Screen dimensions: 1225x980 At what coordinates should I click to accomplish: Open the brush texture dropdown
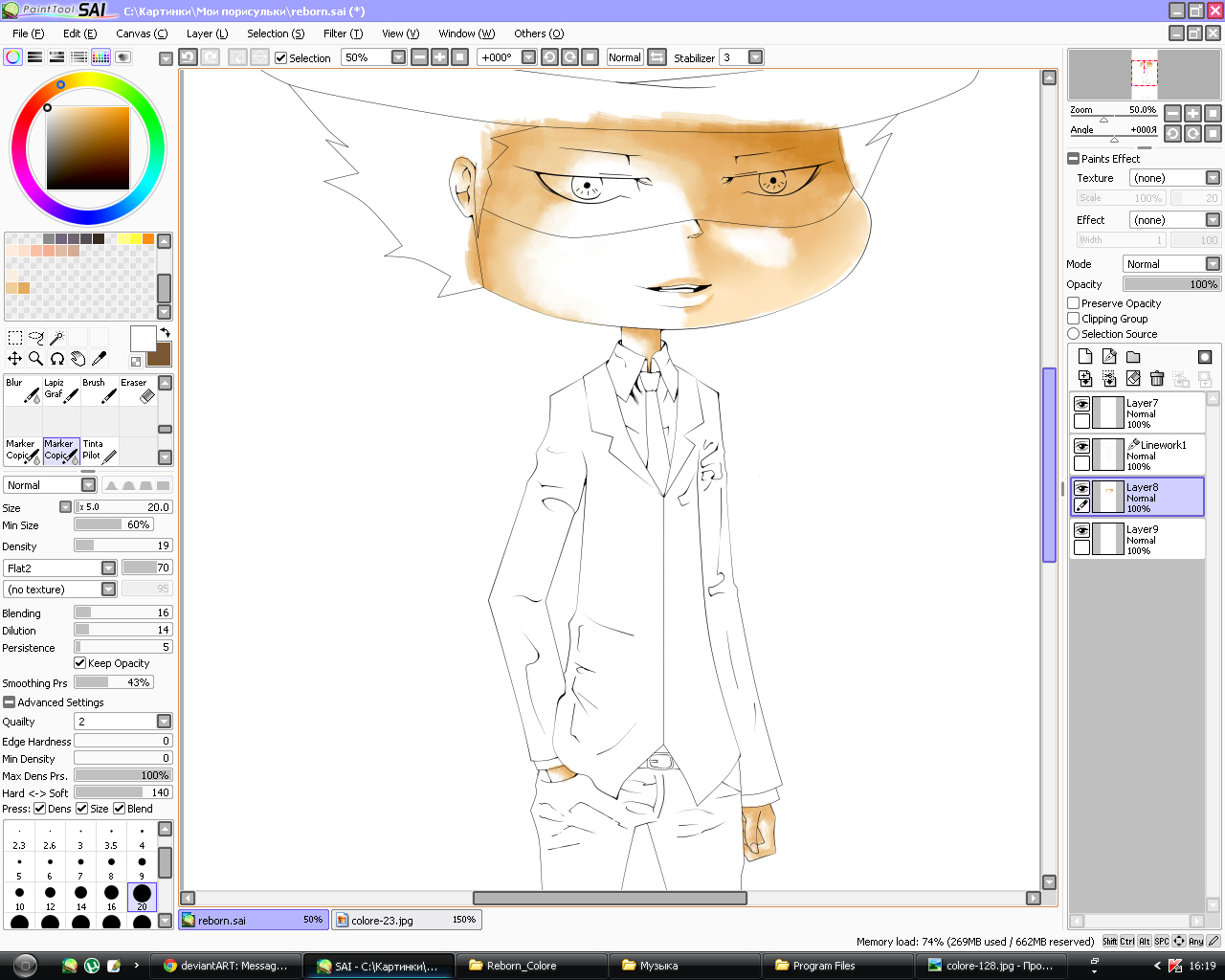[x=108, y=589]
